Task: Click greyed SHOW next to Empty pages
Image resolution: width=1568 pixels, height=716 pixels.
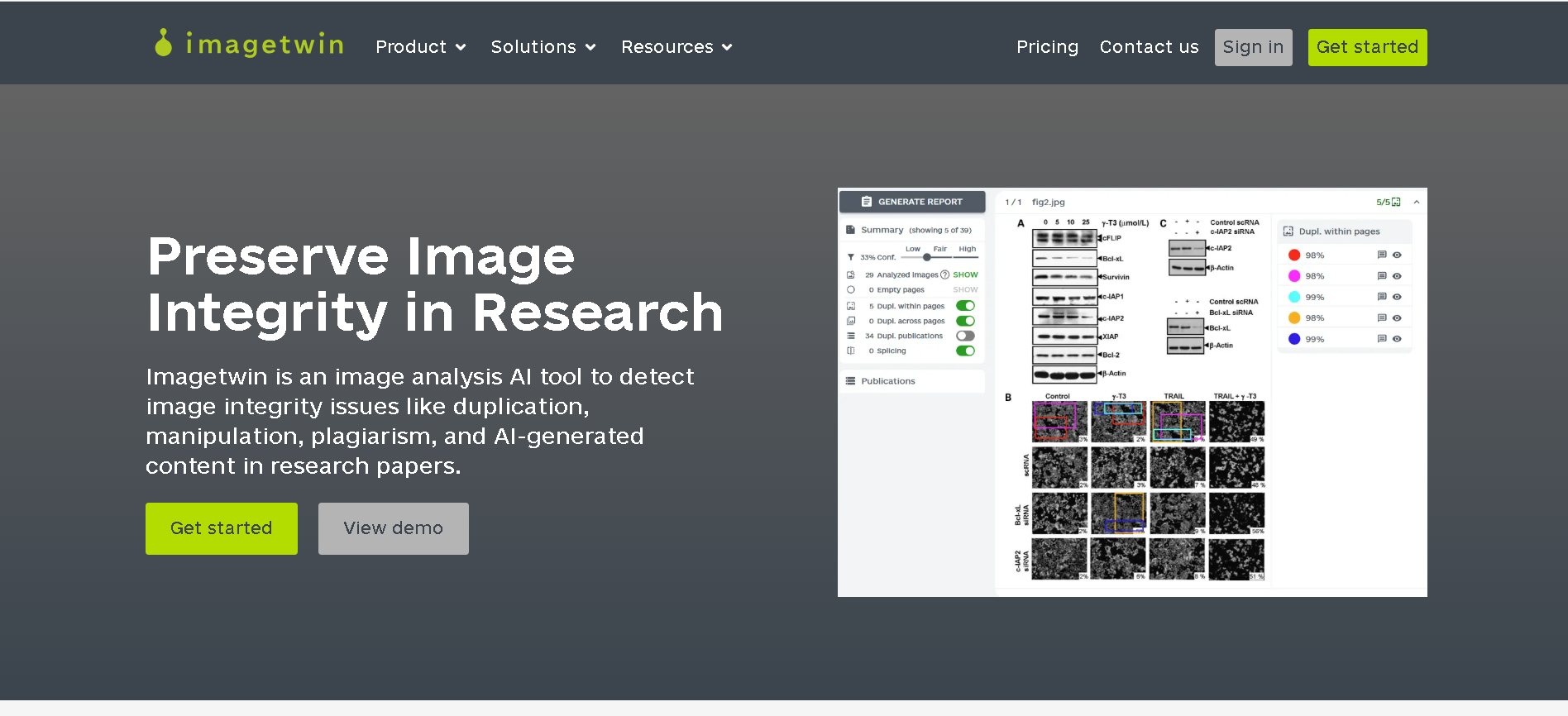Action: click(965, 290)
